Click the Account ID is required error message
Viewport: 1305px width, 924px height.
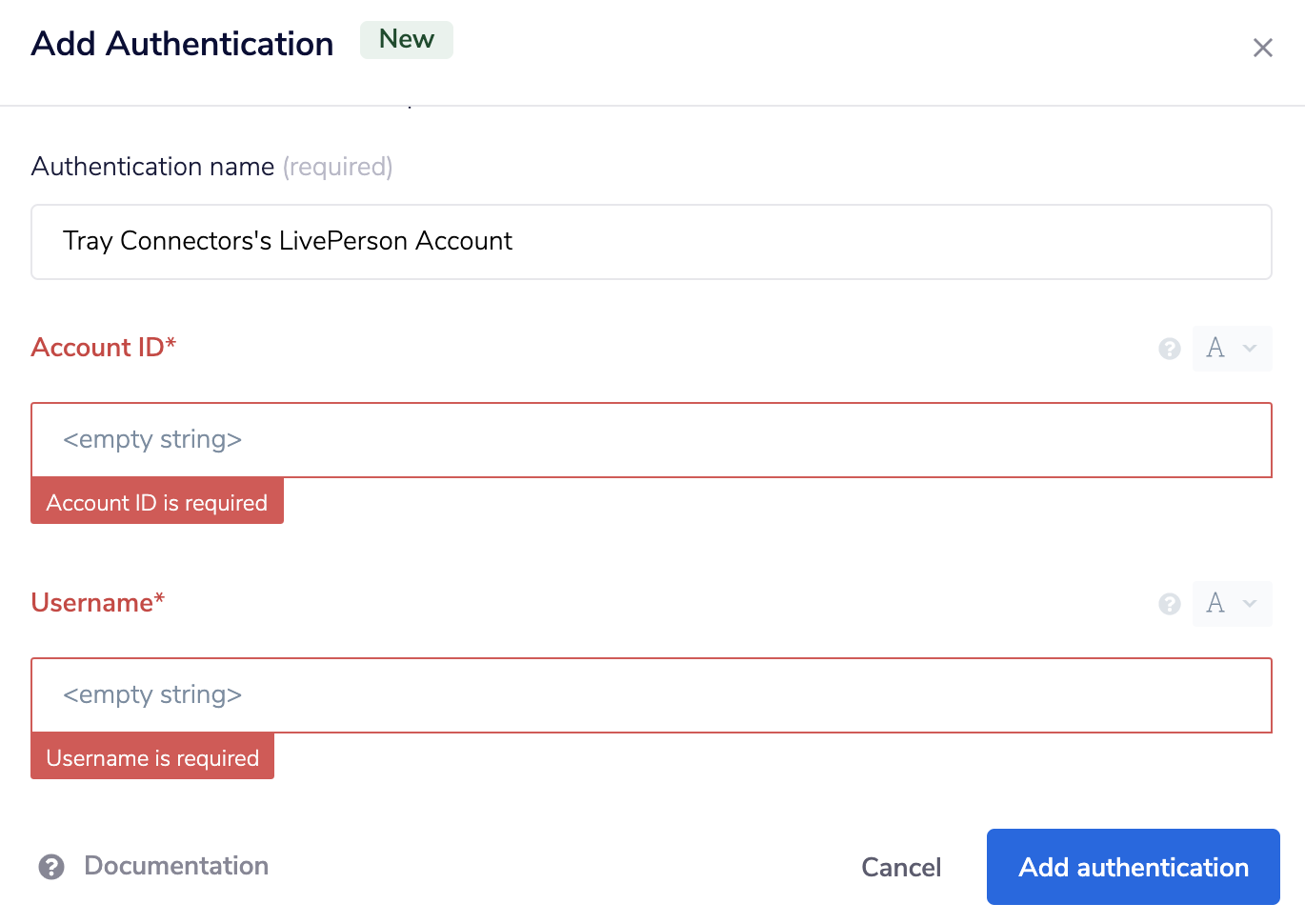[x=156, y=501]
